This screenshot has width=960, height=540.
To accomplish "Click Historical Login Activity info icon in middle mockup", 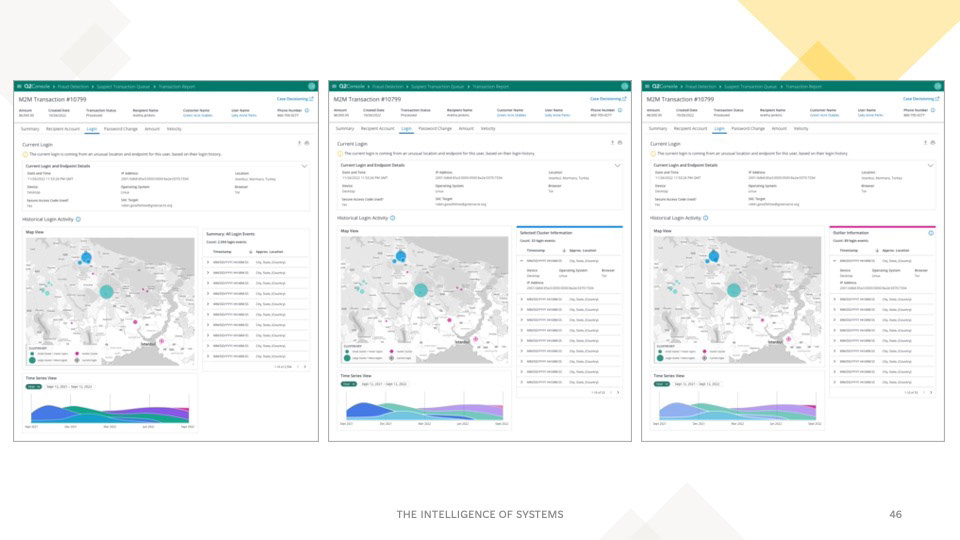I will tap(392, 218).
